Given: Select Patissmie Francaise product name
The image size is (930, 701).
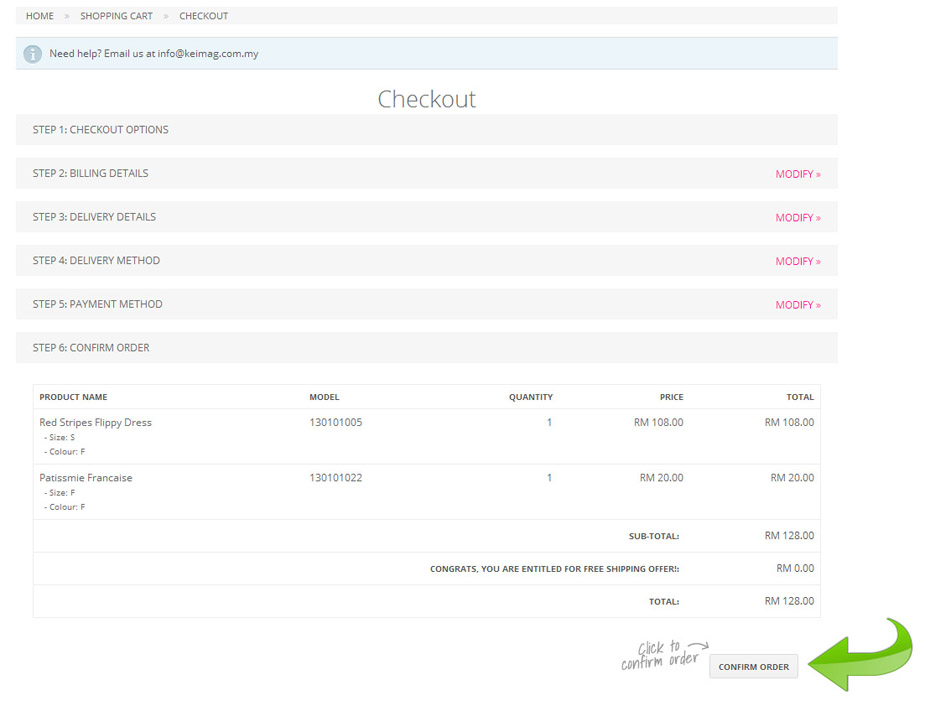Looking at the screenshot, I should [x=86, y=478].
